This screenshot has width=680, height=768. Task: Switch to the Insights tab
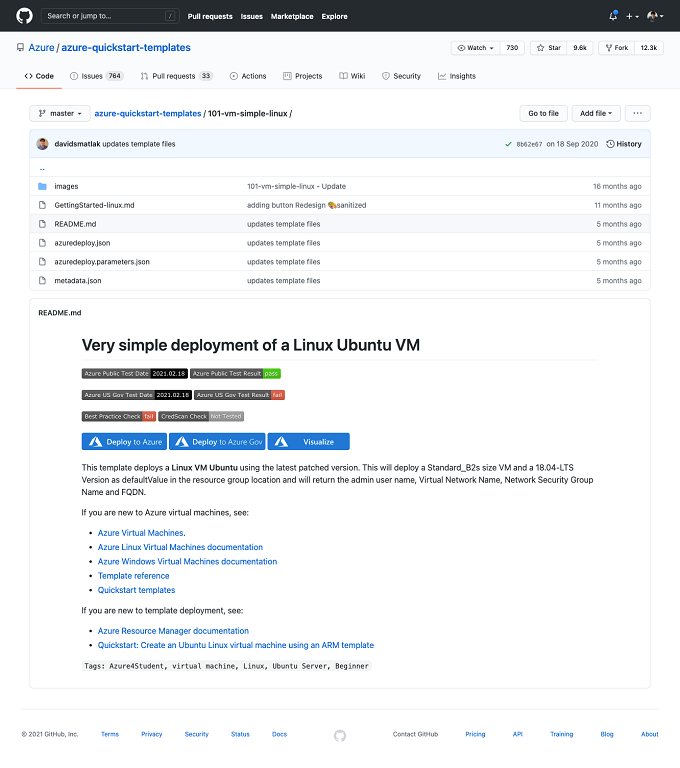(x=457, y=76)
